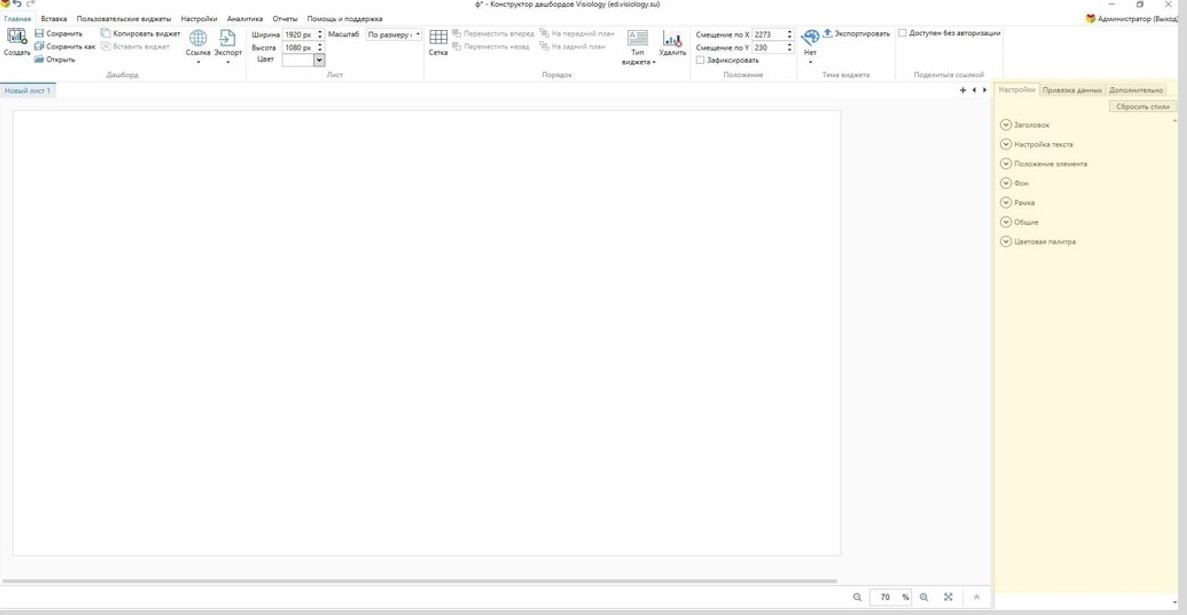The image size is (1187, 615).
Task: Click the Тип виджета icon
Action: click(x=637, y=38)
